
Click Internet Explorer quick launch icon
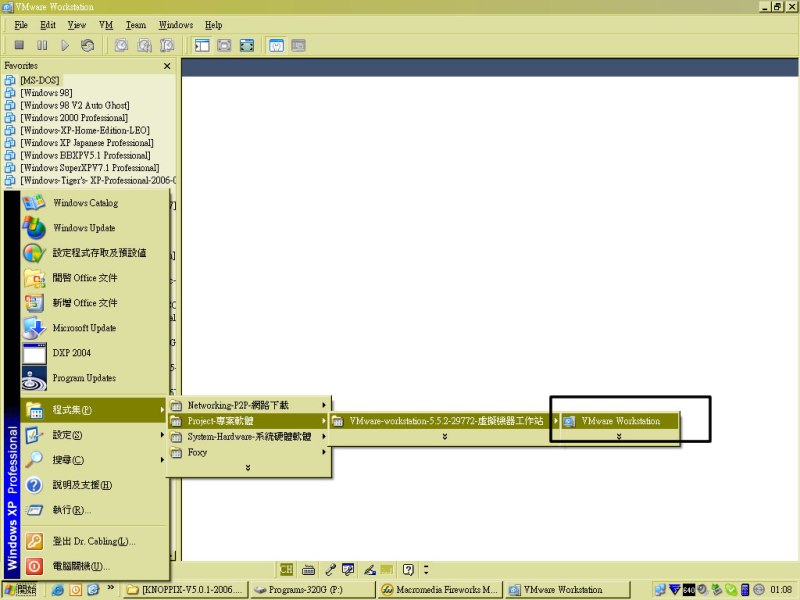tap(57, 589)
